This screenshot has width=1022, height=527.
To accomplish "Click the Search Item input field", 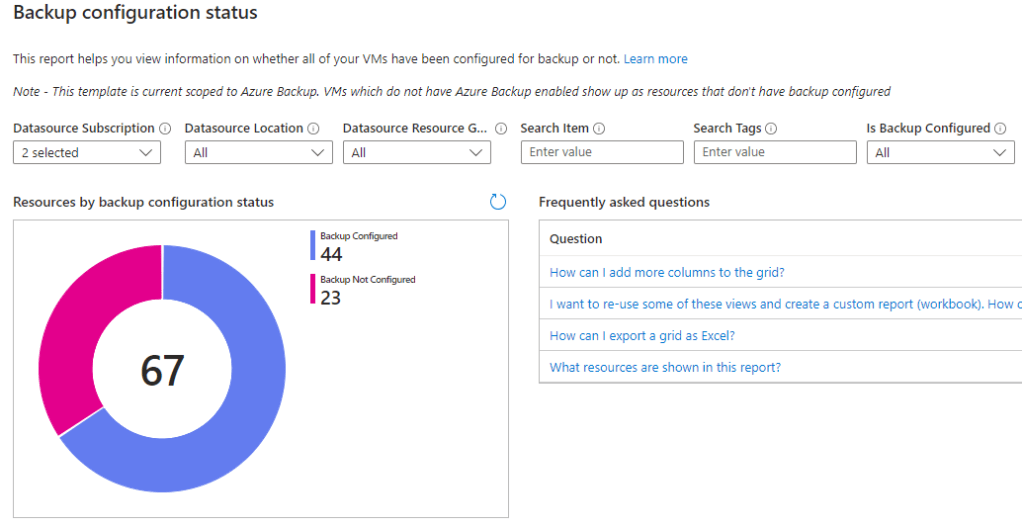I will pyautogui.click(x=602, y=153).
